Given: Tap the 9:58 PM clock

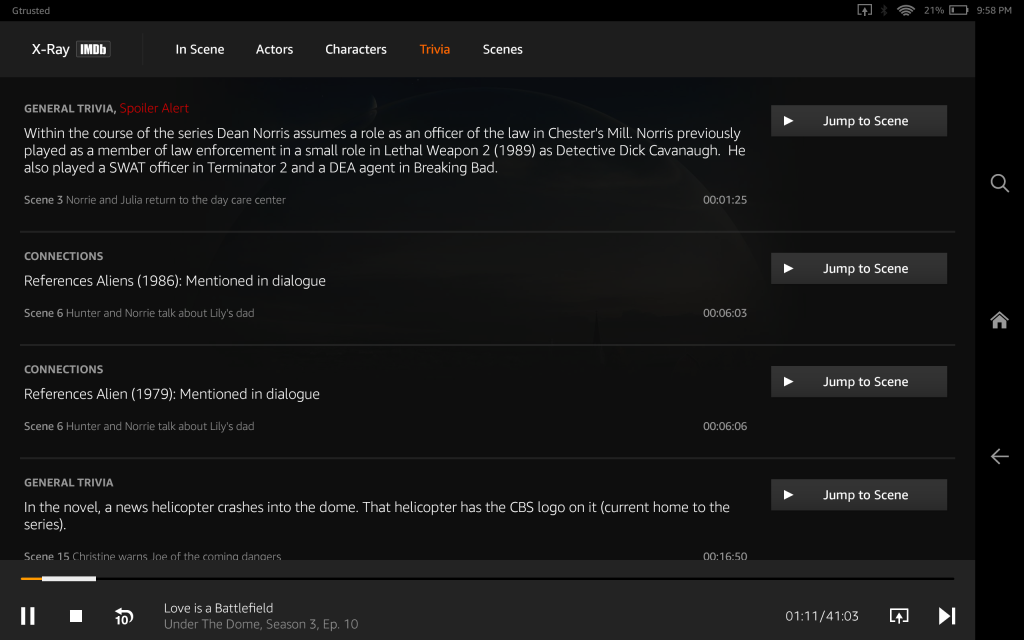Looking at the screenshot, I should coord(994,10).
